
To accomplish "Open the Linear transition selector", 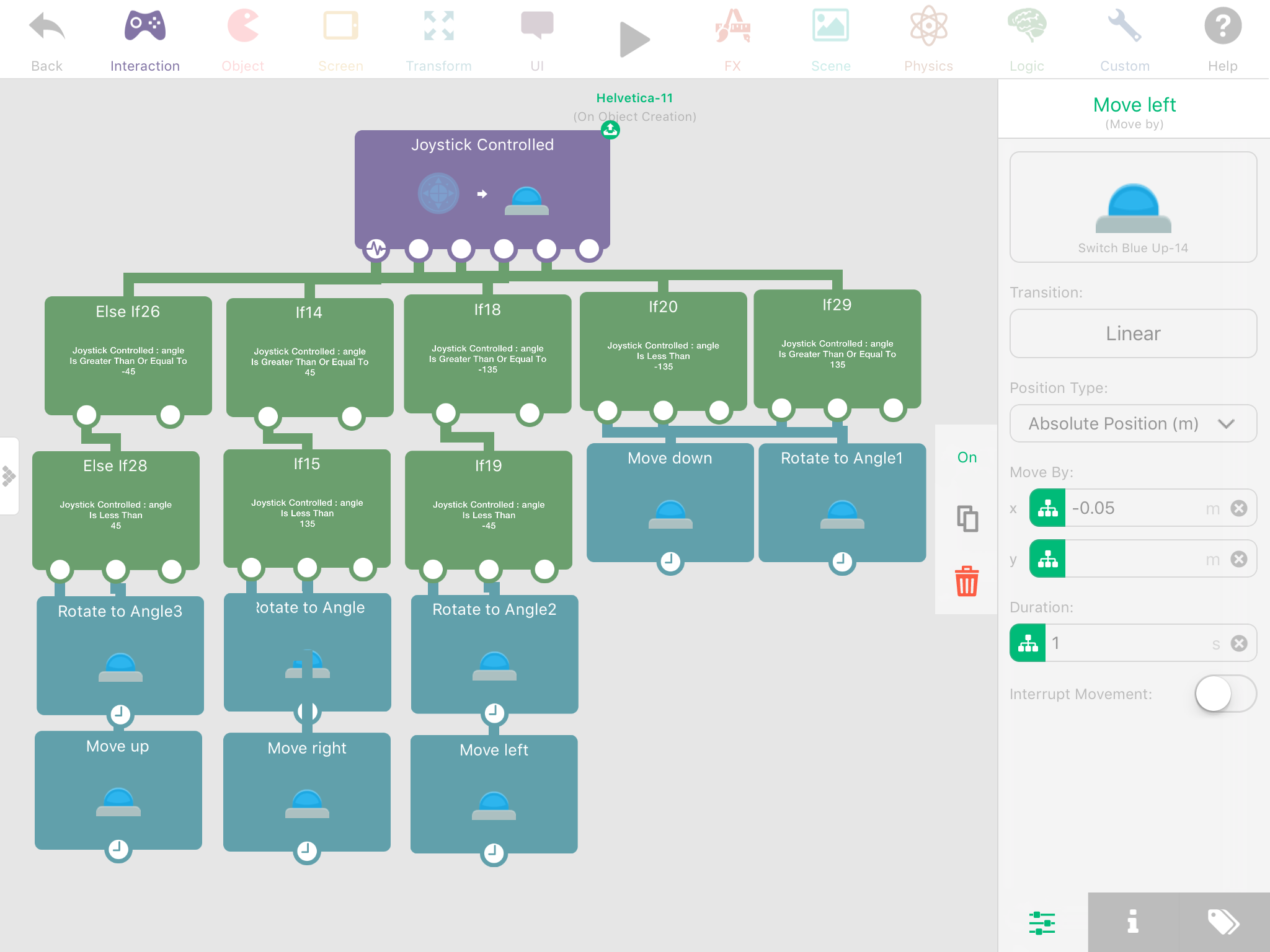I will [1132, 333].
